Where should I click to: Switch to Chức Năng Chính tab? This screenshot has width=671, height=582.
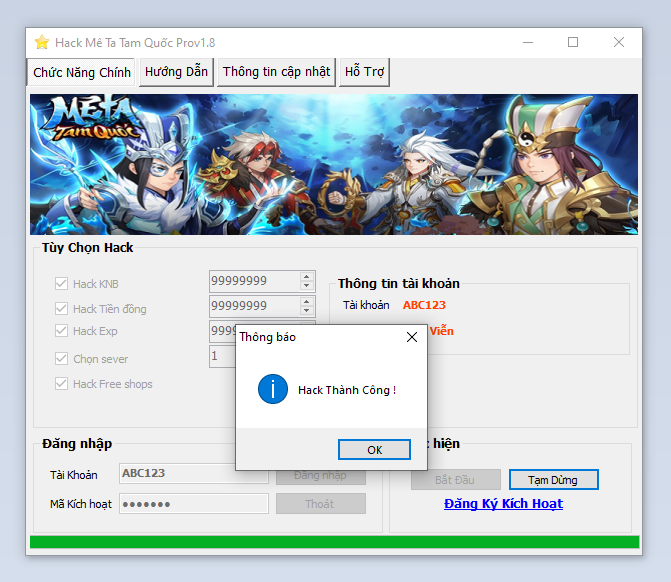(82, 72)
